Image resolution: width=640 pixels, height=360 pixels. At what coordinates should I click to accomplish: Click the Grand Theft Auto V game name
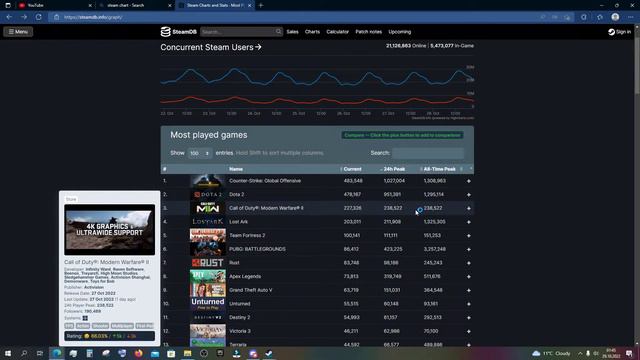coord(251,290)
